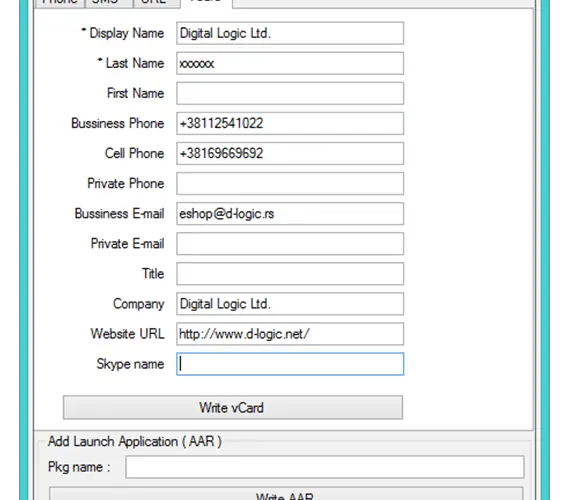Click the Pkg name text field

pos(325,467)
